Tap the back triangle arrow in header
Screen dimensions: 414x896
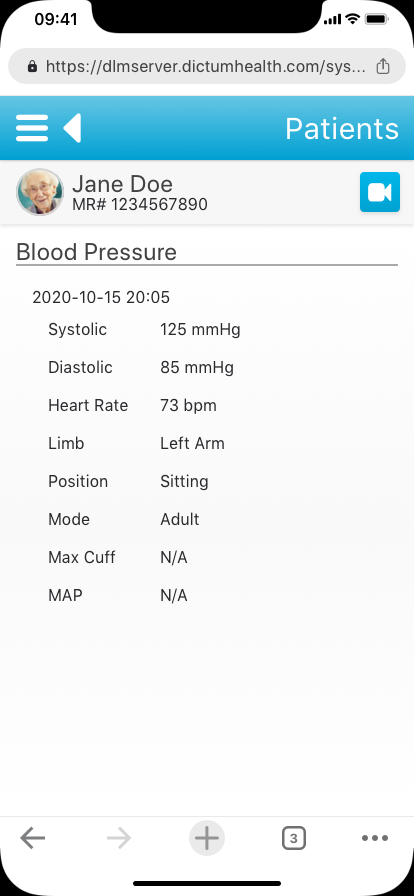click(73, 128)
